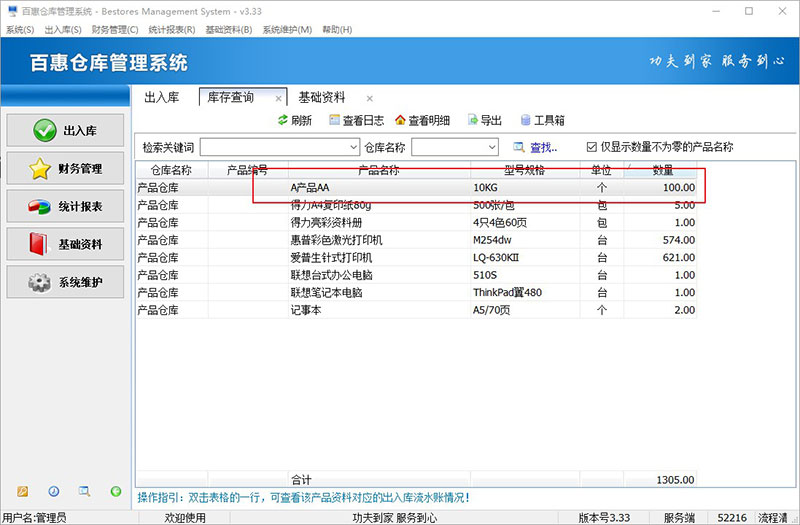Click the 查看明细 toolbar label
800x525 pixels.
pos(429,120)
